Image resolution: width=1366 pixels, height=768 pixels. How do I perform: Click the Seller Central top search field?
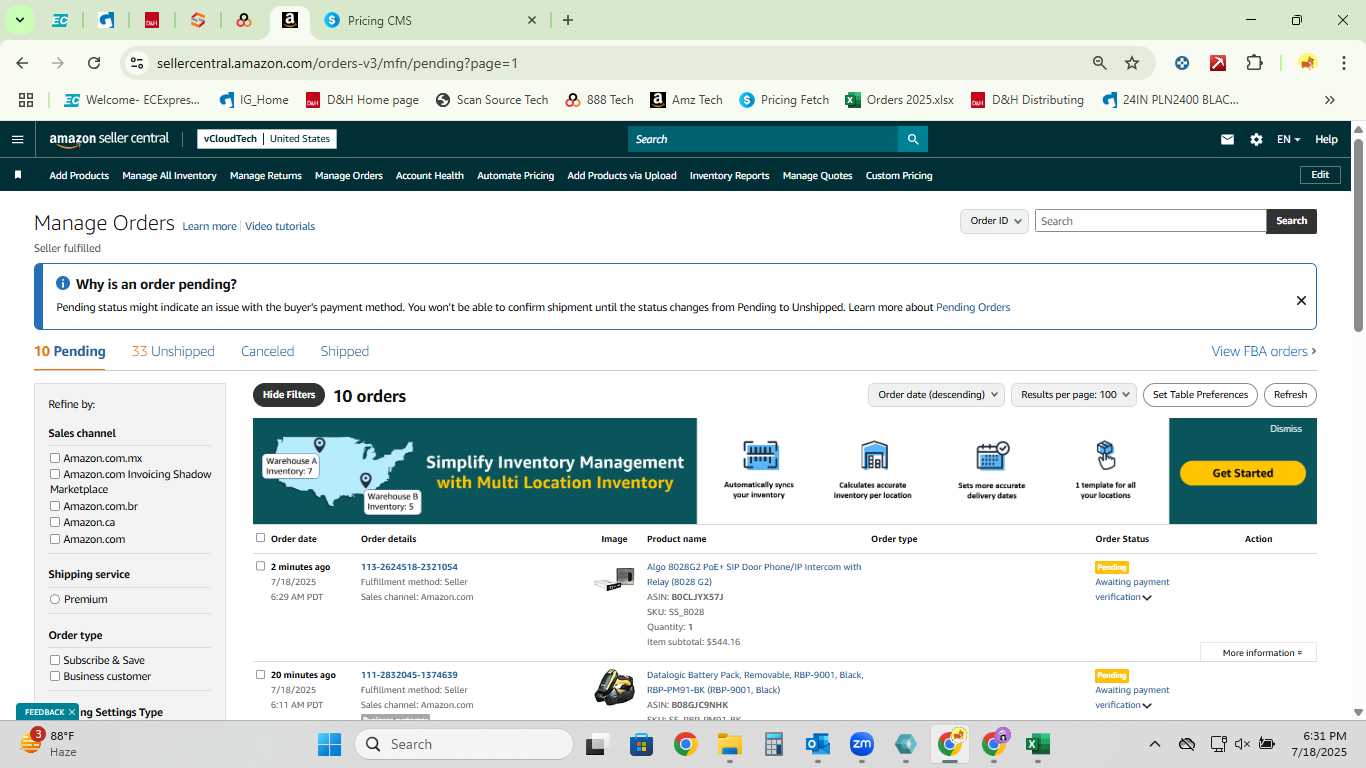click(x=763, y=139)
